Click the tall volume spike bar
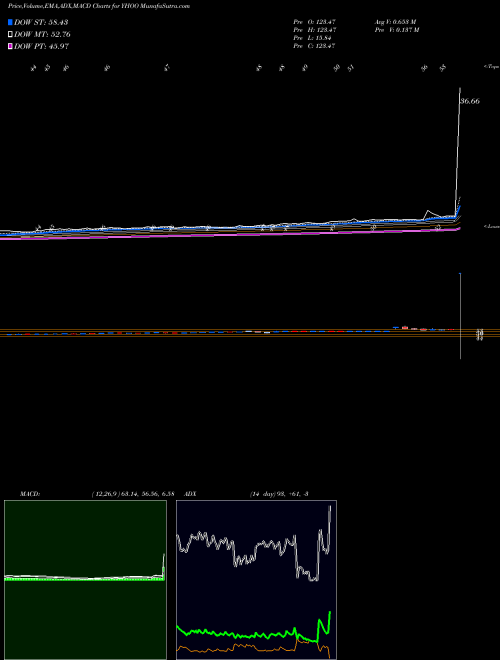 click(x=460, y=316)
